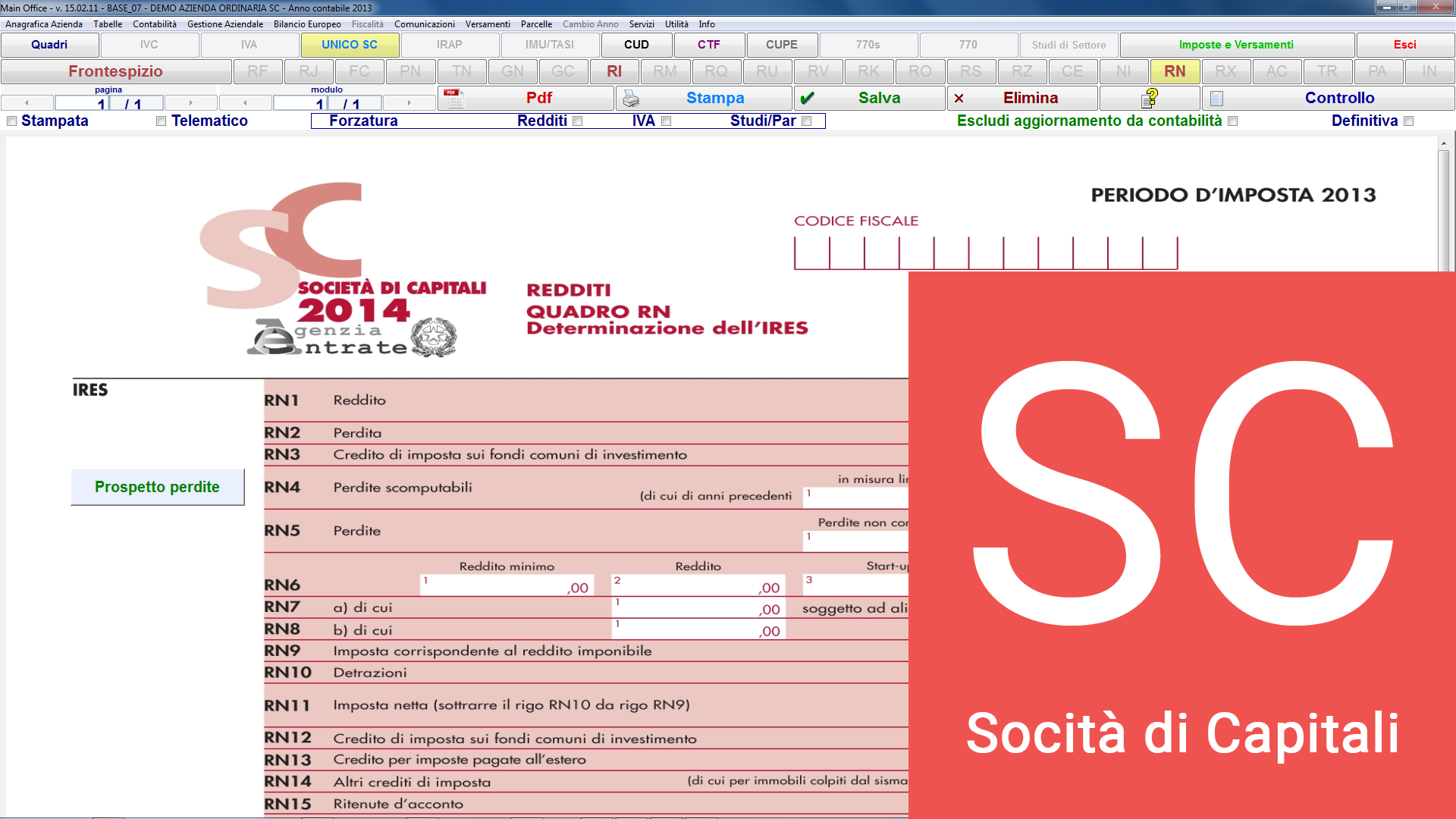Viewport: 1456px width, 819px height.
Task: Click the Pdf button
Action: tap(526, 98)
